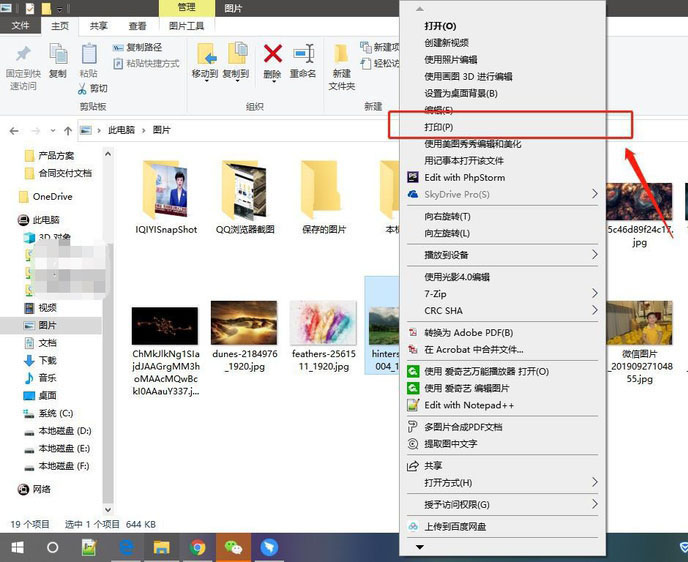This screenshot has width=688, height=562.
Task: Click the Back navigation arrow
Action: tap(14, 131)
